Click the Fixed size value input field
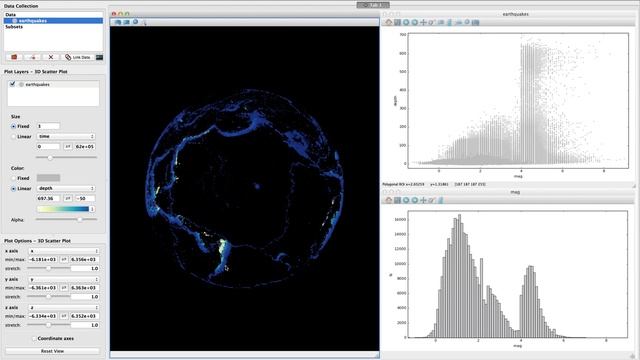Viewport: 640px width, 360px height. click(x=48, y=126)
